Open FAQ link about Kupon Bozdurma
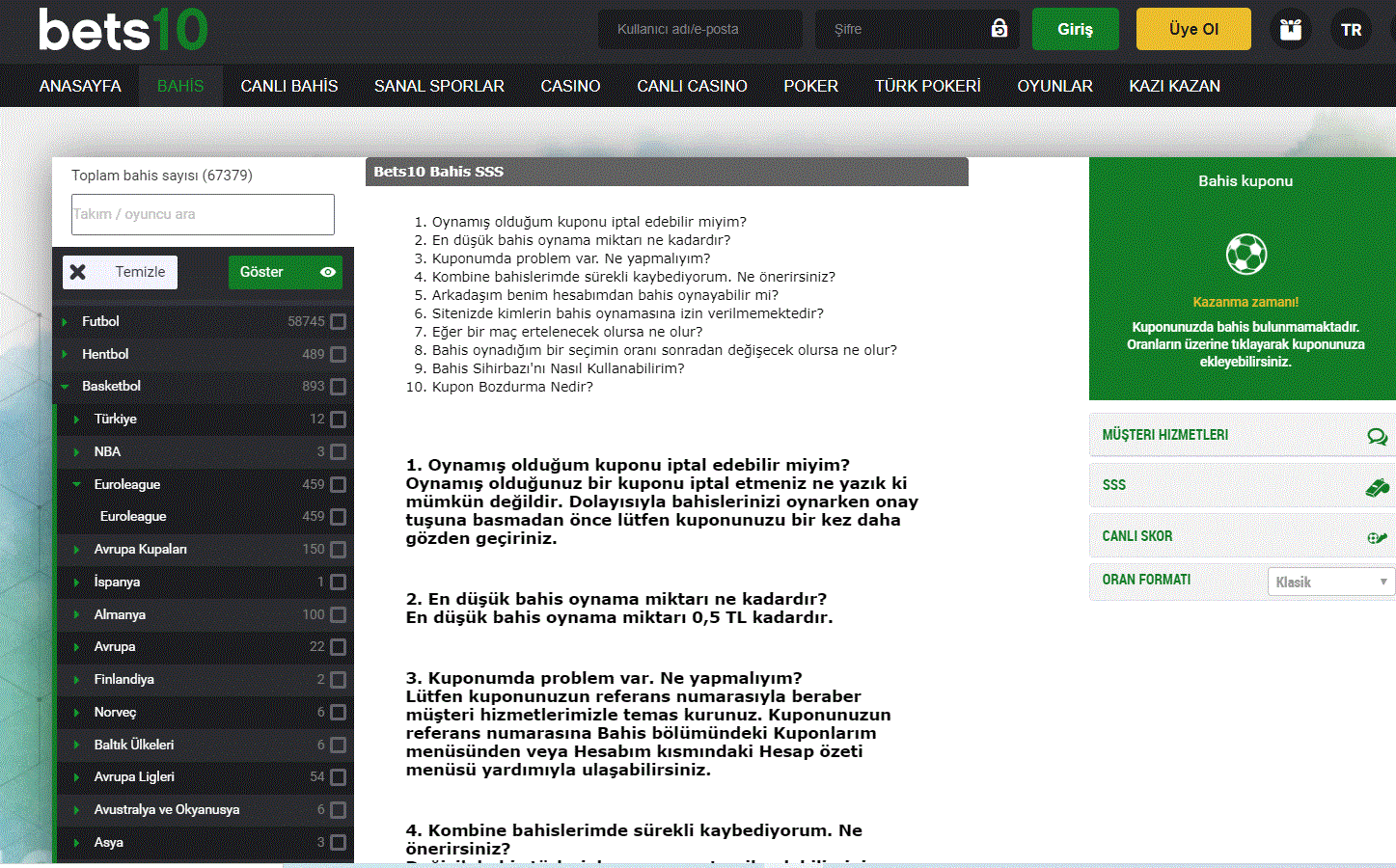1396x868 pixels. point(512,387)
